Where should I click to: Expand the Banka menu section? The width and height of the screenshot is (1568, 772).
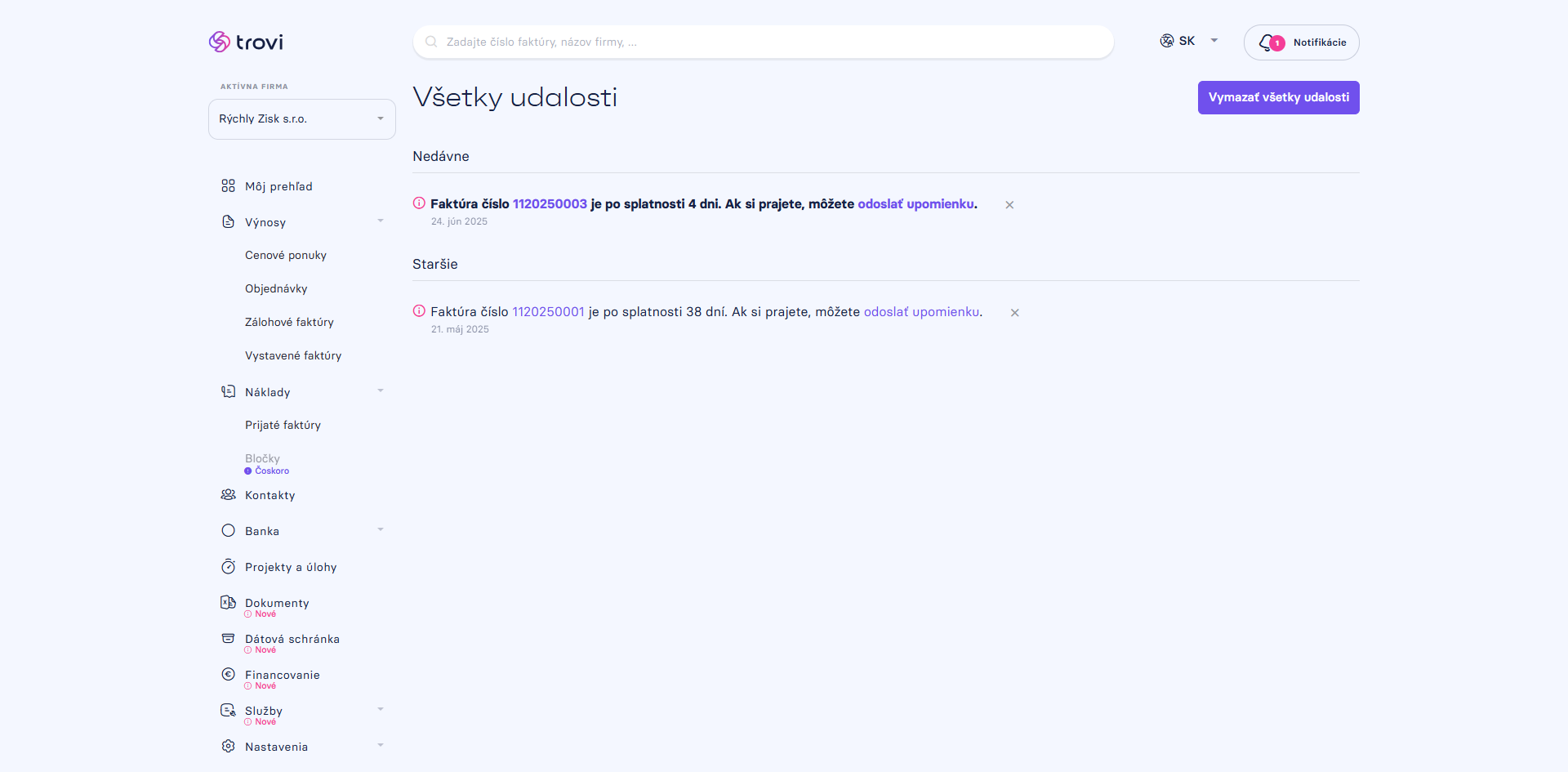381,530
